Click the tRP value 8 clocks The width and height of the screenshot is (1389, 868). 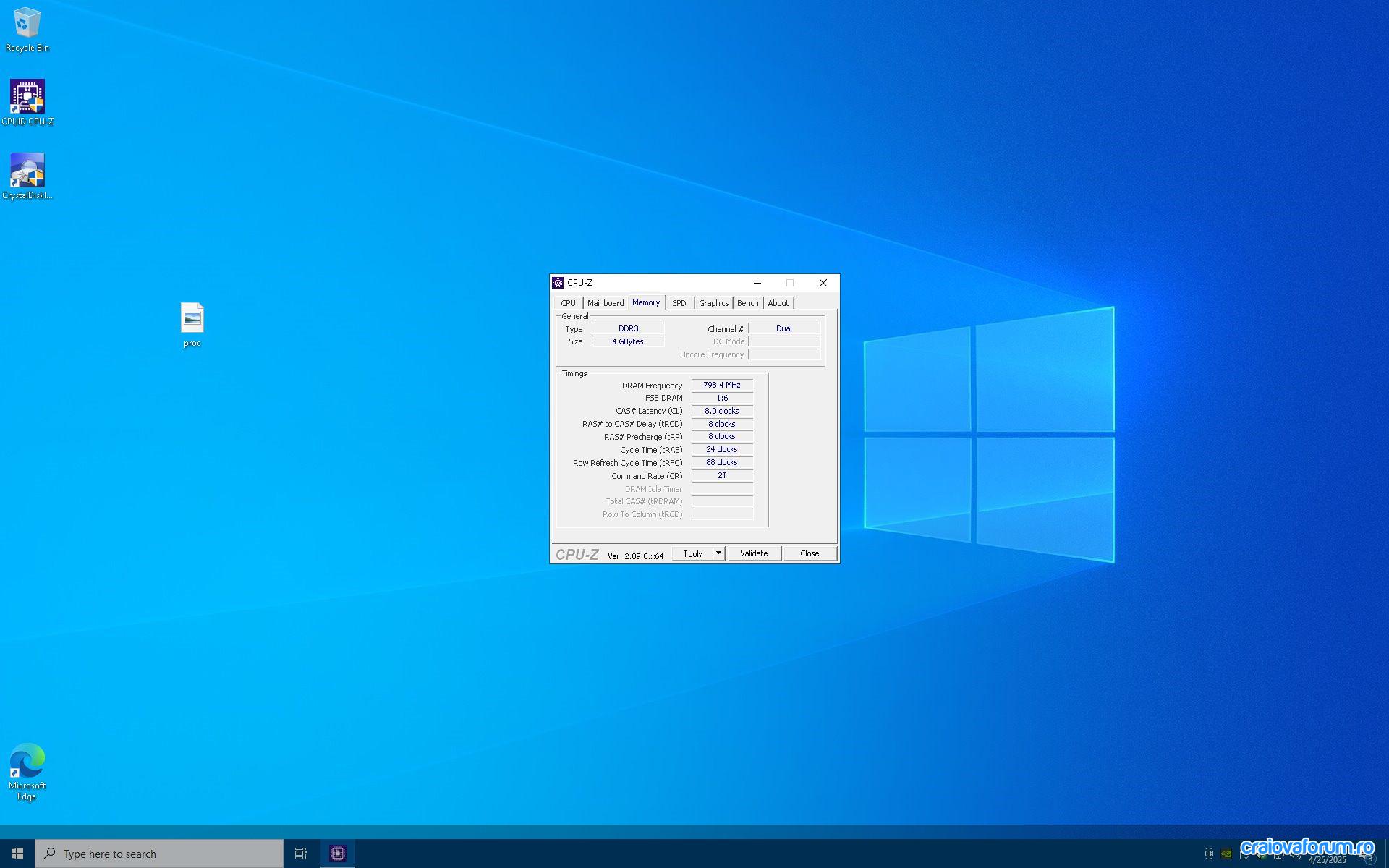722,436
